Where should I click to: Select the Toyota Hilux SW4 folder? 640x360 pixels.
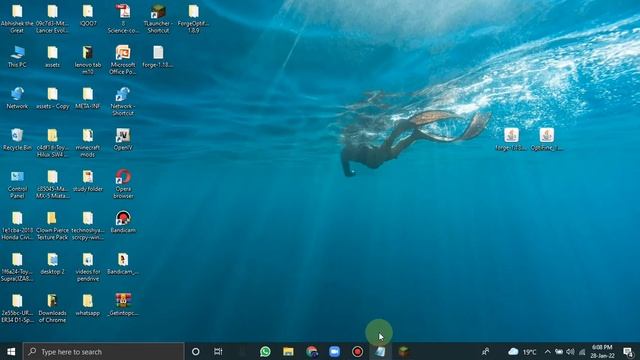coord(52,143)
